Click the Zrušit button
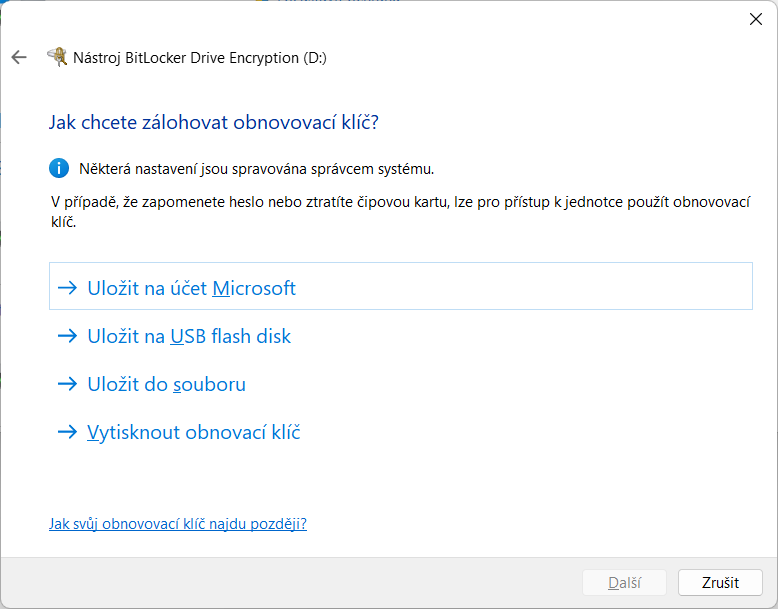 click(720, 582)
